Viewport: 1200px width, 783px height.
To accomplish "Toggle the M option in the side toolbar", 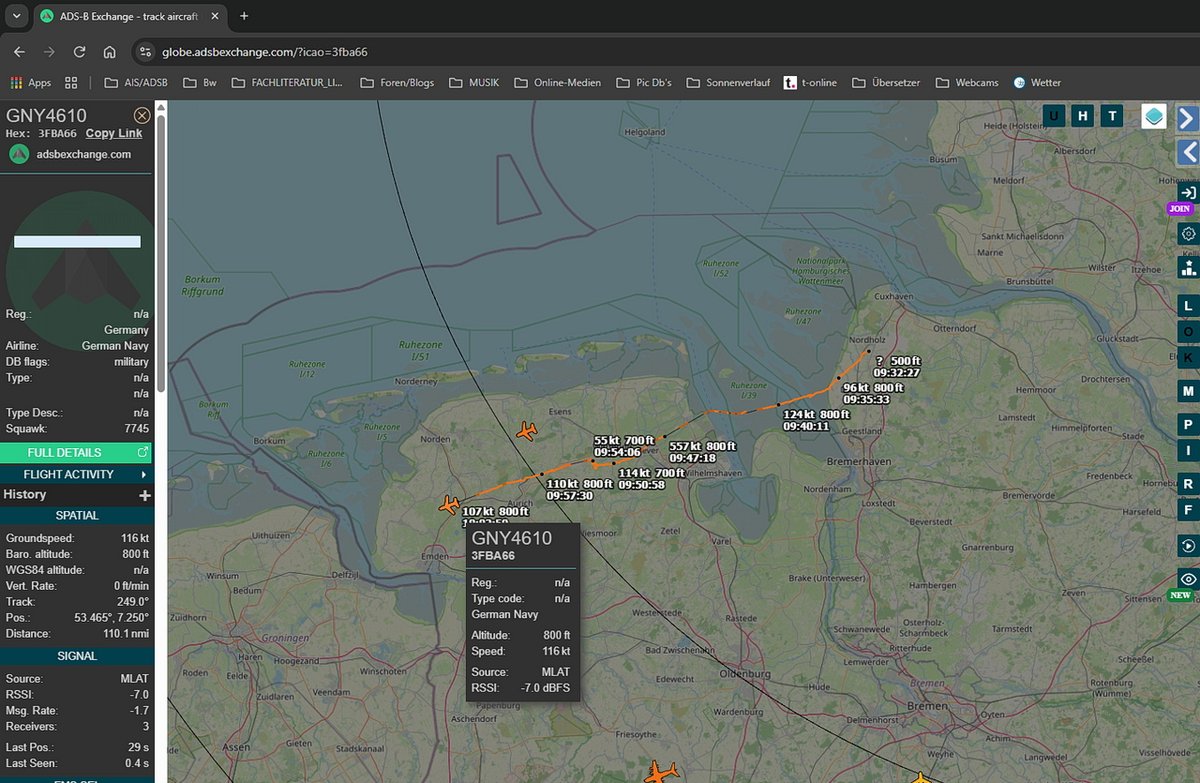I will click(x=1188, y=390).
